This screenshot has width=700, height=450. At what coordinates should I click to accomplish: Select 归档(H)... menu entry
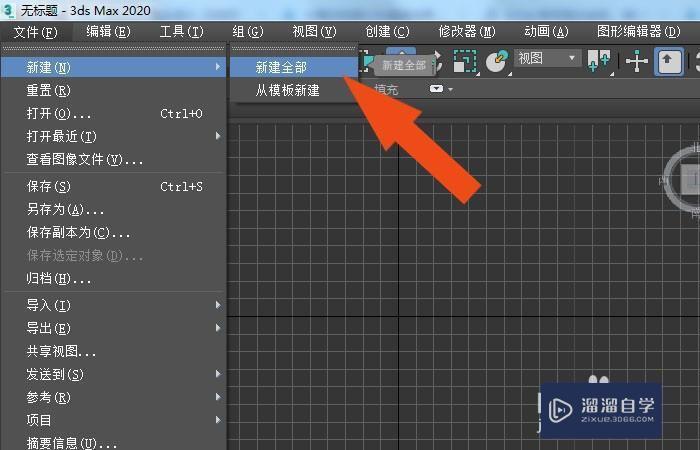tap(113, 279)
